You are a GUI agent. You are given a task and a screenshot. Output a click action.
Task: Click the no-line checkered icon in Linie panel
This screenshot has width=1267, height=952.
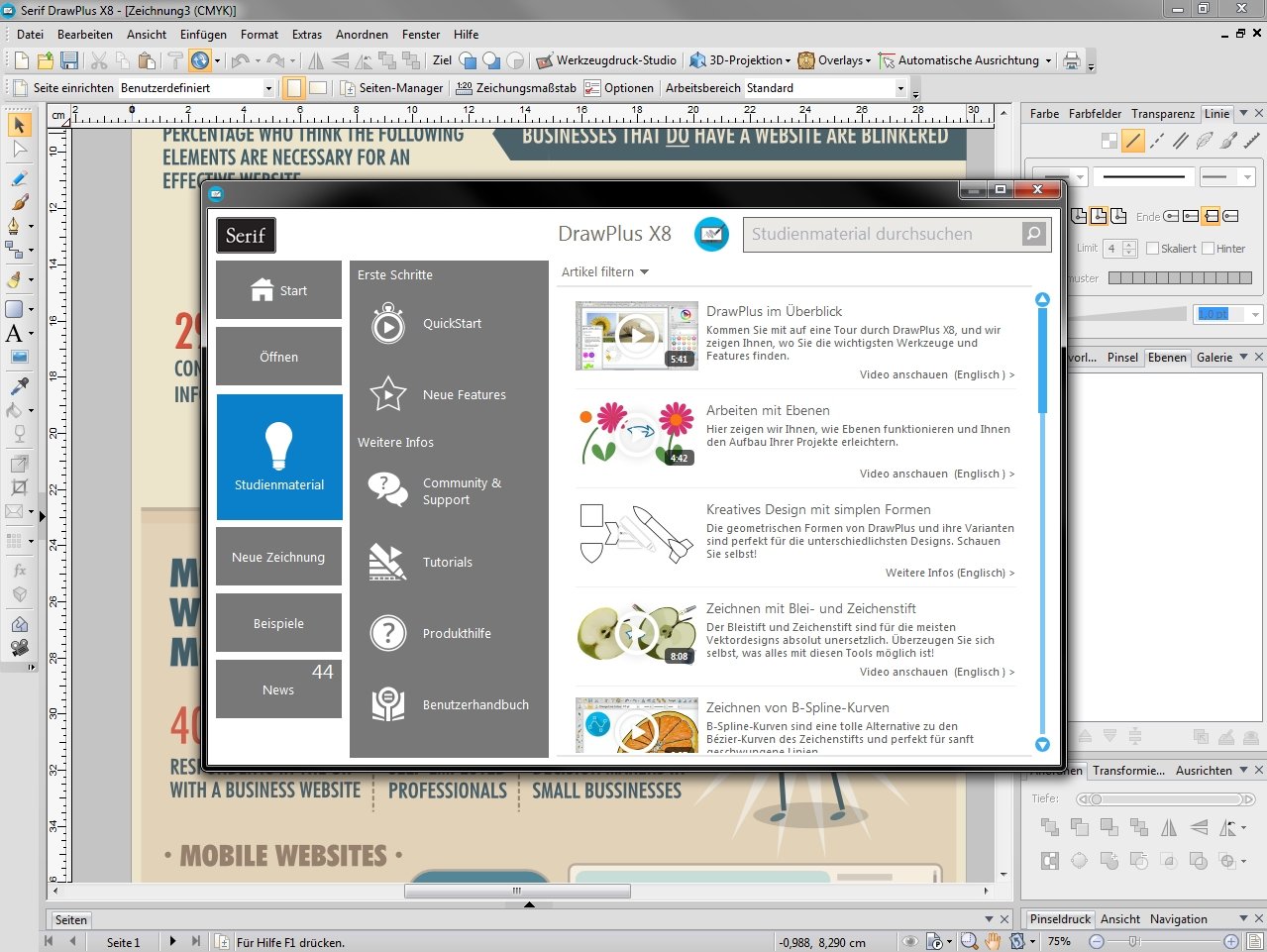(x=1109, y=141)
